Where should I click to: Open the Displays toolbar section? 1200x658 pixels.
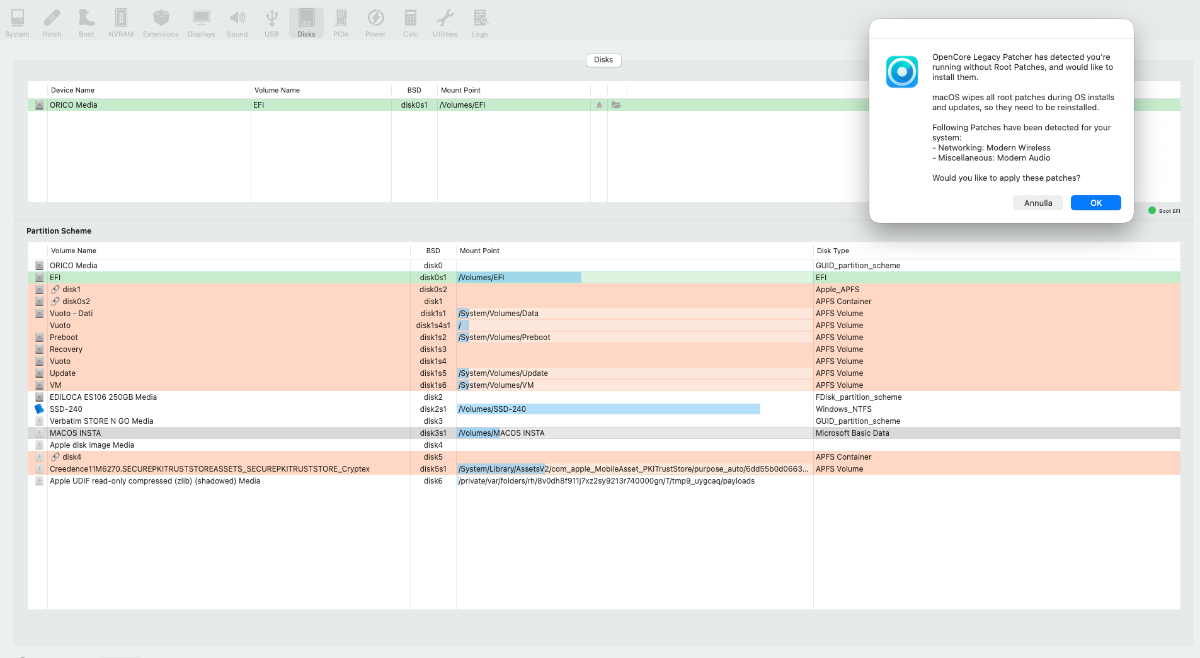tap(201, 21)
